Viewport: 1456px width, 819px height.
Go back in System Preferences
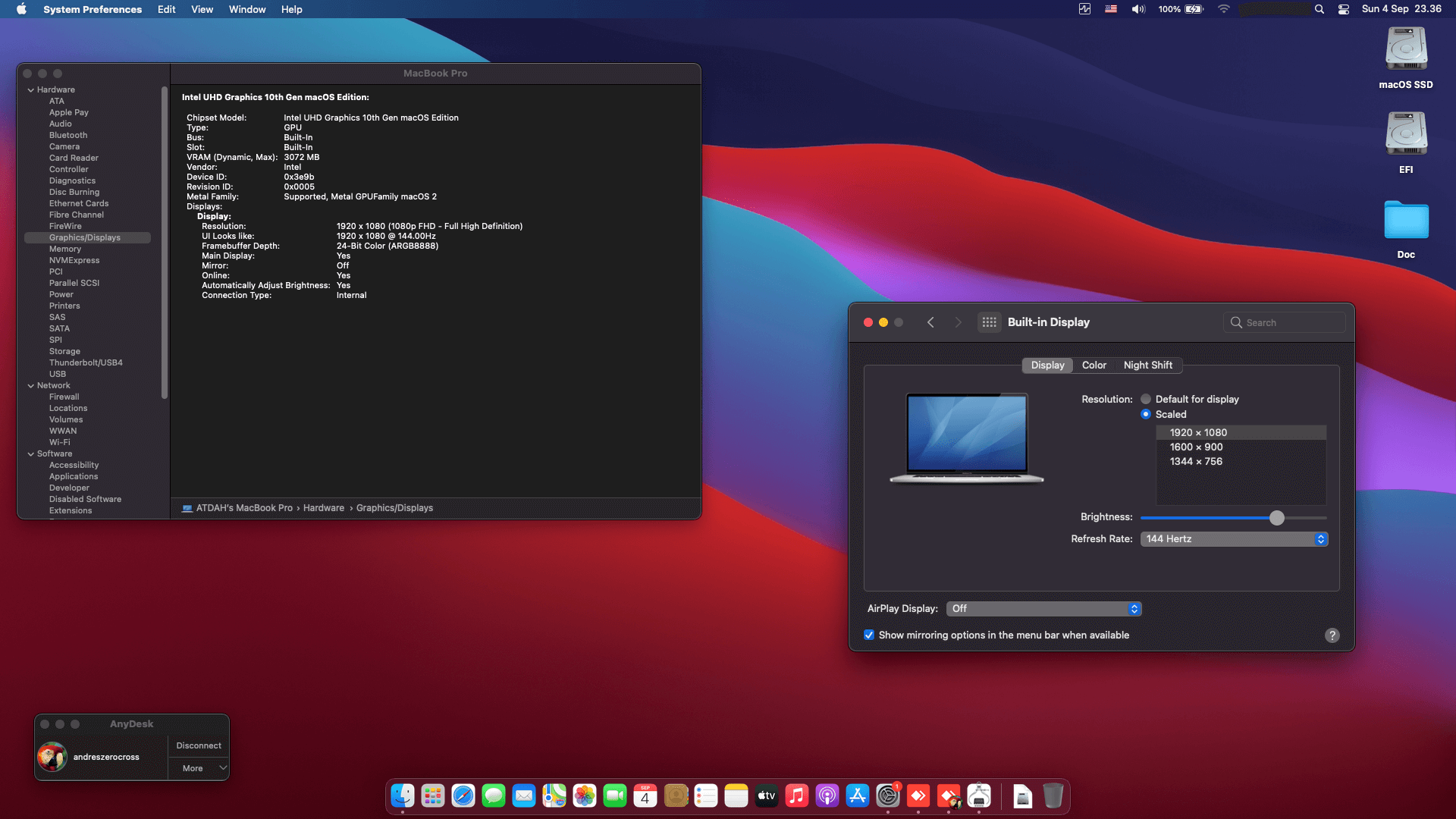930,322
